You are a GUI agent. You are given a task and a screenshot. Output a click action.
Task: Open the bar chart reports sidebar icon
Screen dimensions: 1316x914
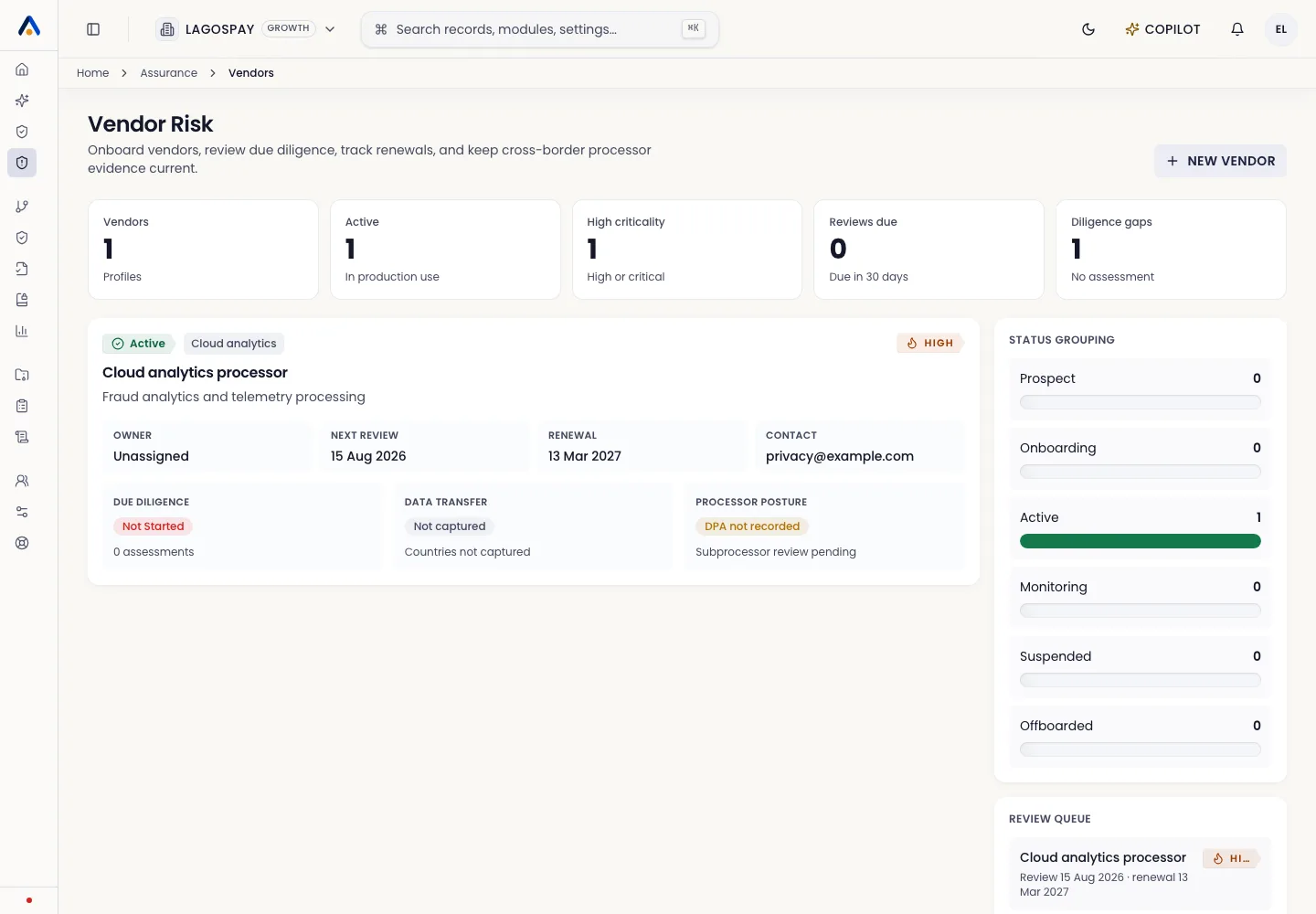22,331
